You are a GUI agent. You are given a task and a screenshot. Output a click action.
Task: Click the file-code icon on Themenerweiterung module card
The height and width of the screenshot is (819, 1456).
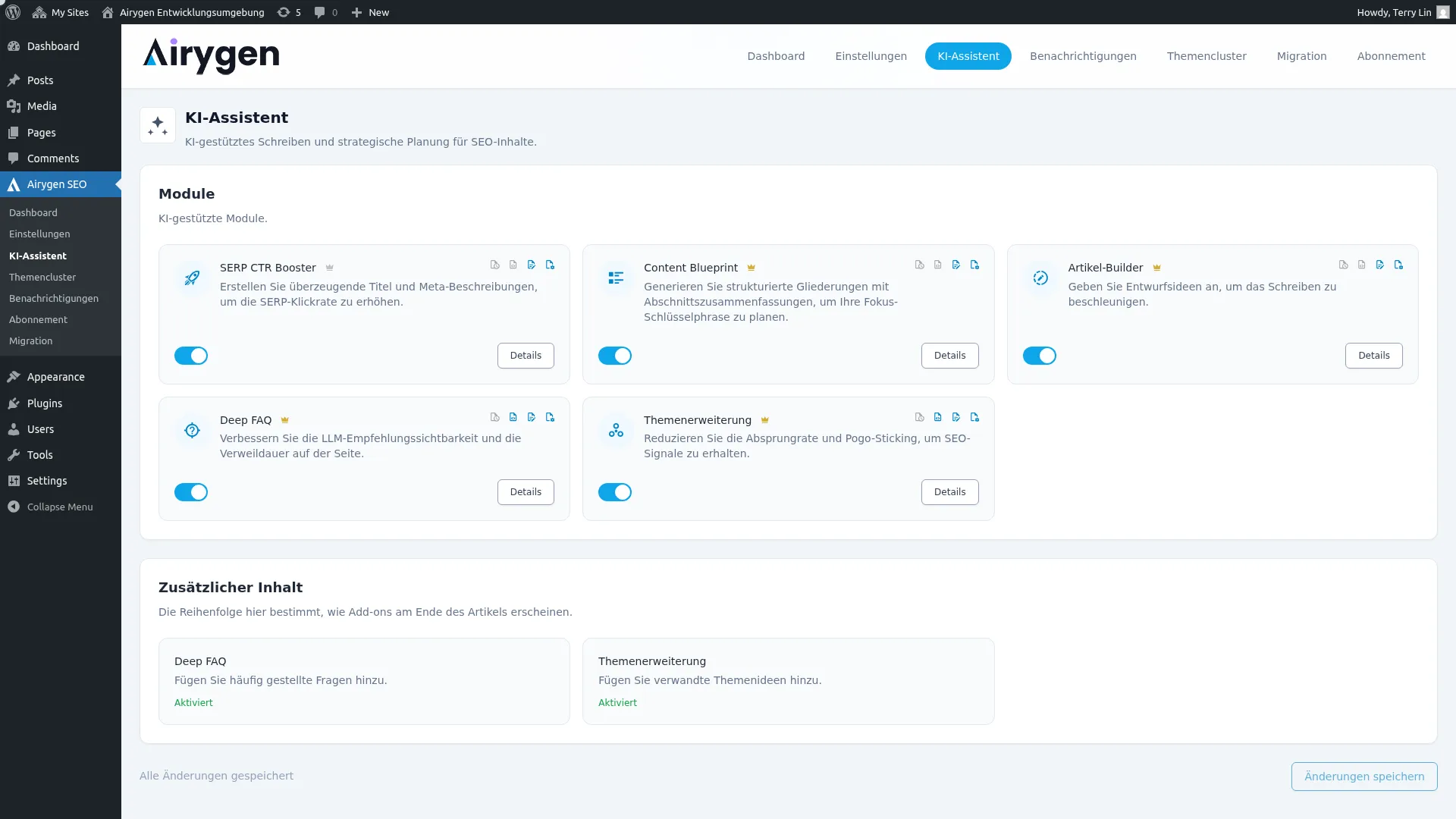pos(937,417)
